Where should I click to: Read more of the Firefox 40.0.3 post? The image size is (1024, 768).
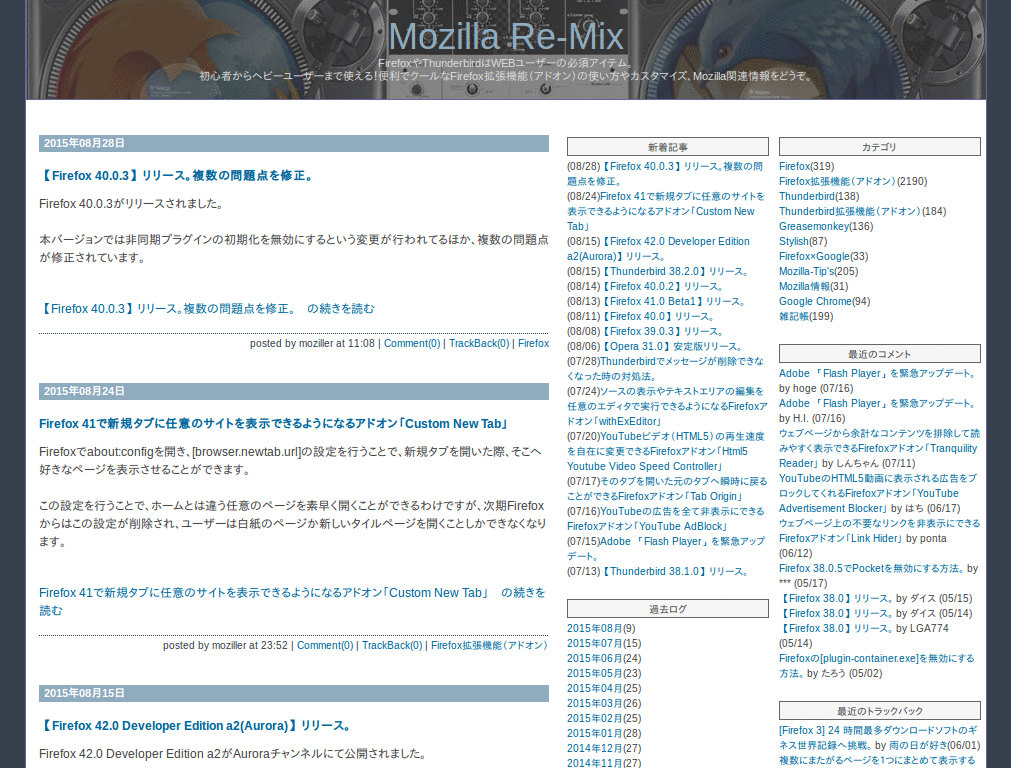[x=207, y=309]
